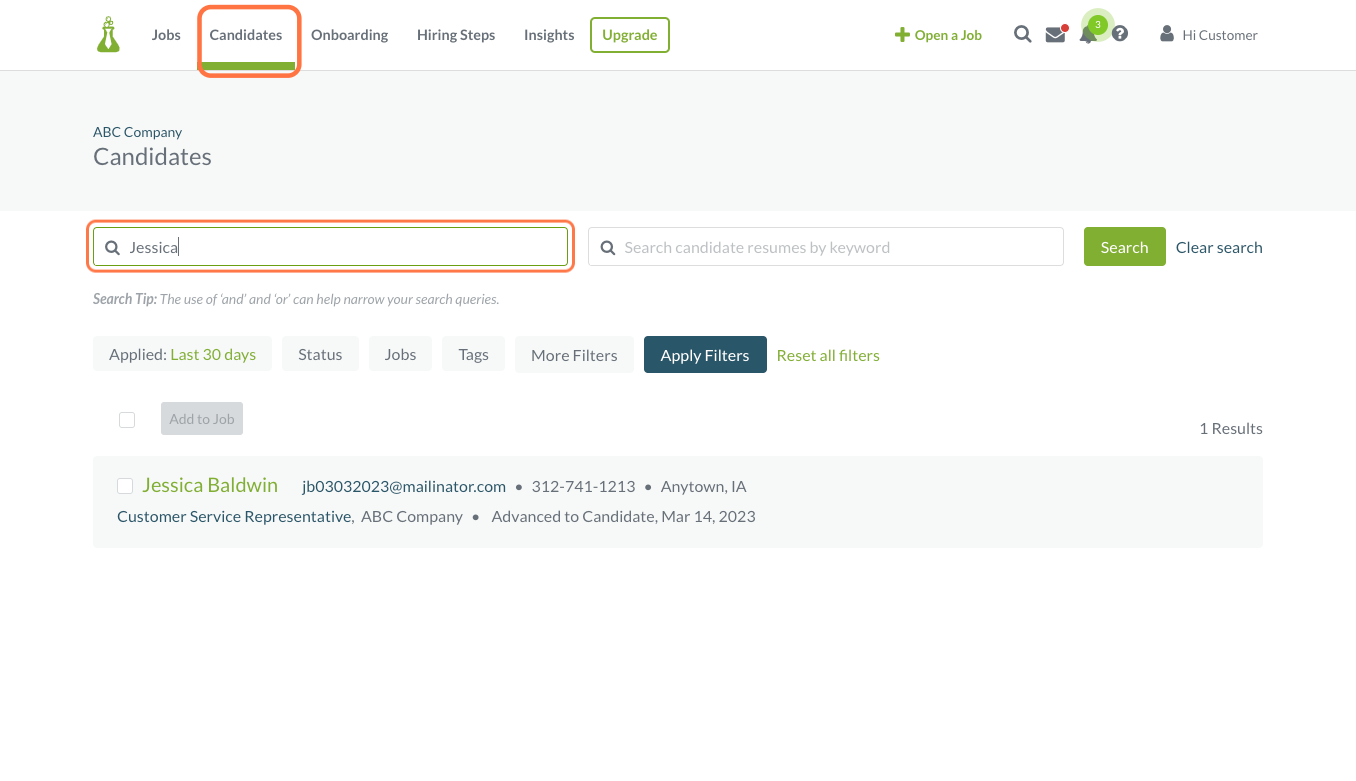This screenshot has height=781, width=1356.
Task: Focus the candidate name search field containing Jessica
Action: [x=330, y=247]
